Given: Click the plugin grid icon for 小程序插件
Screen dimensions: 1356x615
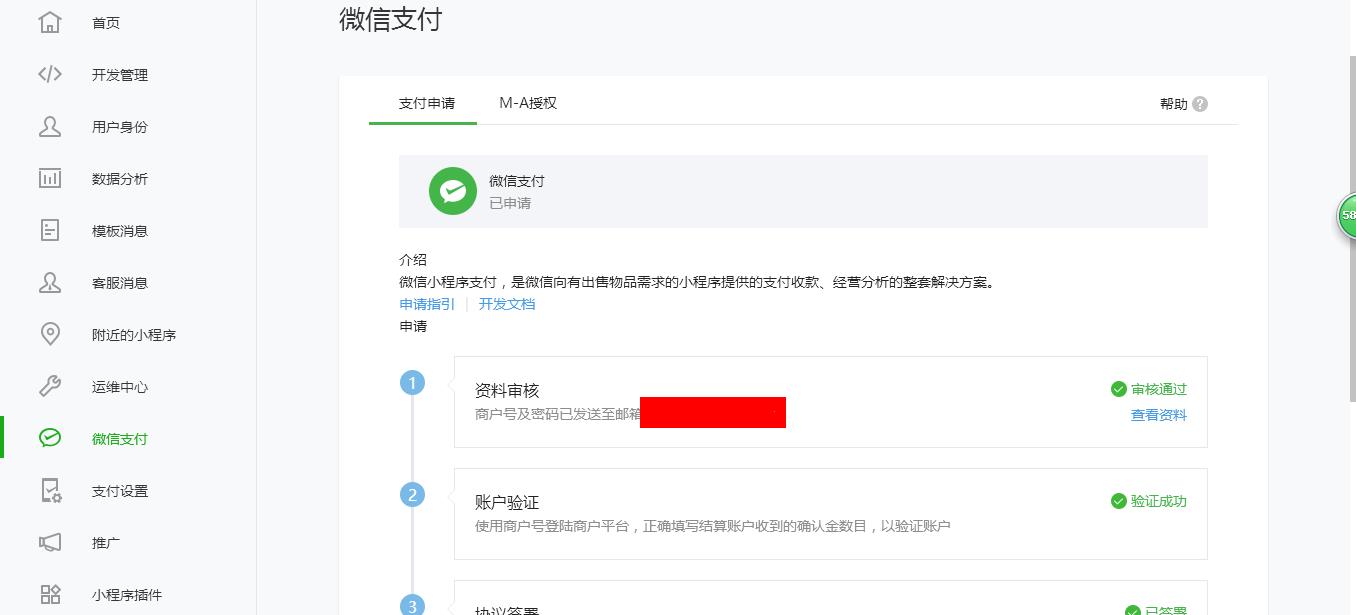Looking at the screenshot, I should pyautogui.click(x=50, y=594).
